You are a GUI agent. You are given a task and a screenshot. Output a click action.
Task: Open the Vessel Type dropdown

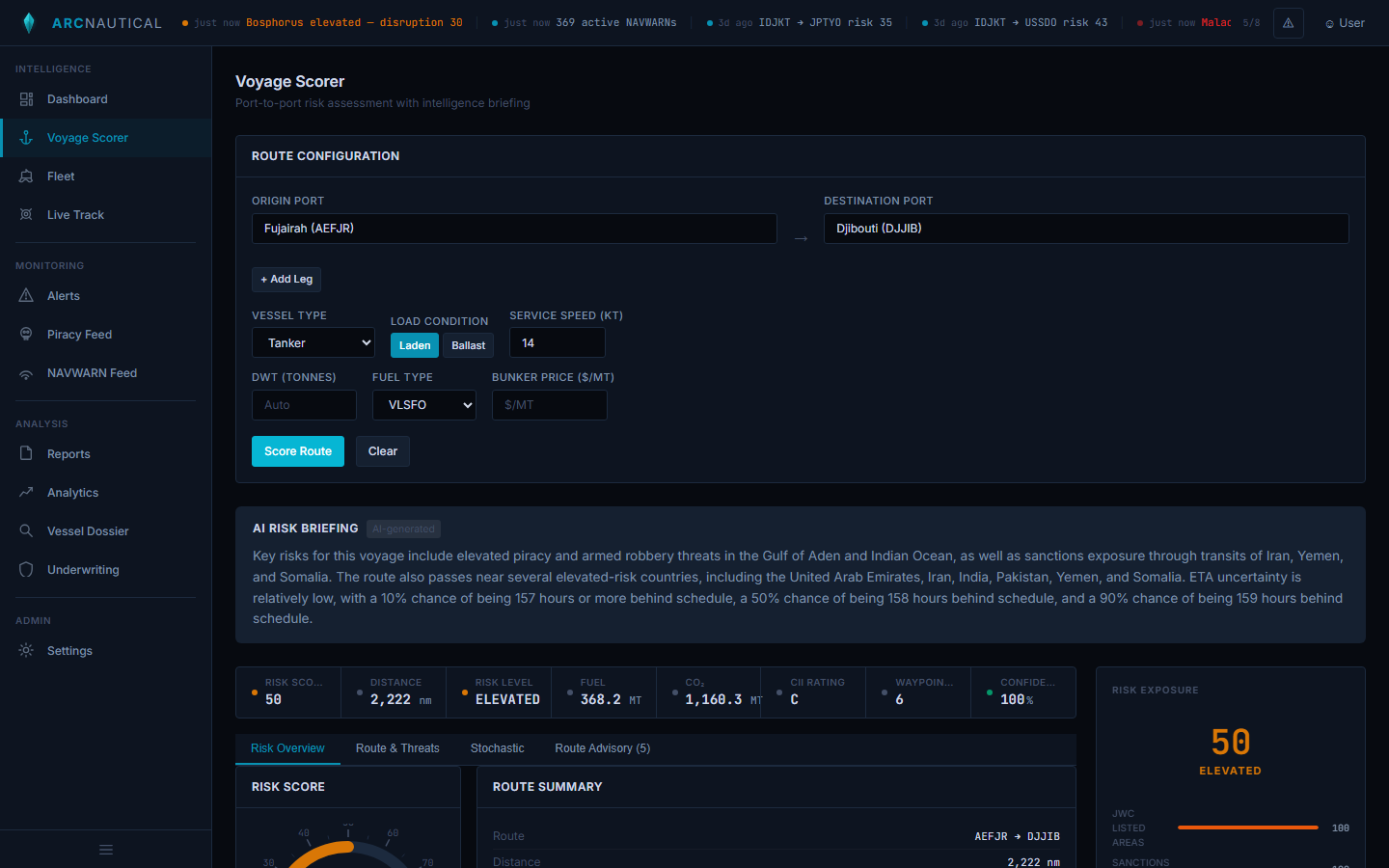313,343
